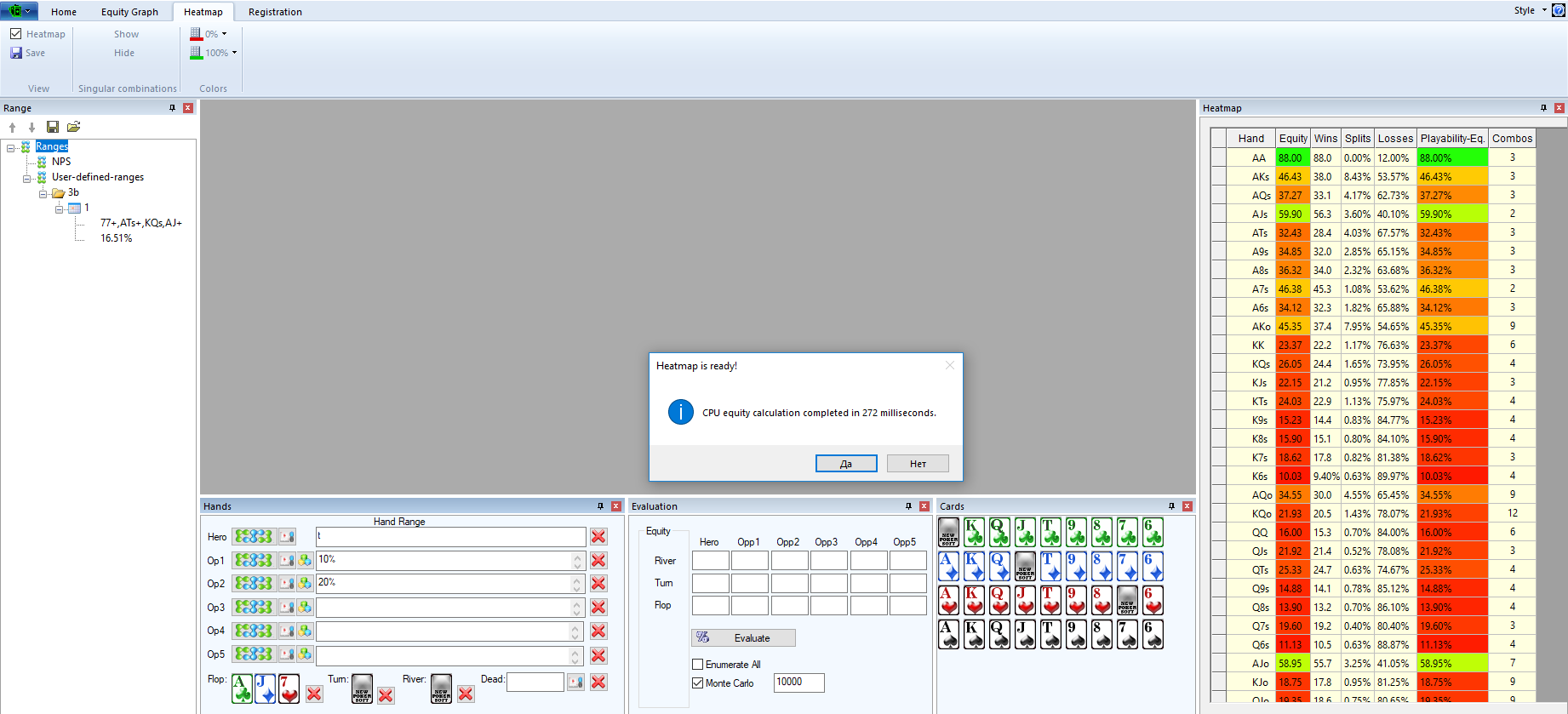This screenshot has width=1568, height=714.
Task: Pick the Ace of spades in Cards panel
Action: click(948, 635)
